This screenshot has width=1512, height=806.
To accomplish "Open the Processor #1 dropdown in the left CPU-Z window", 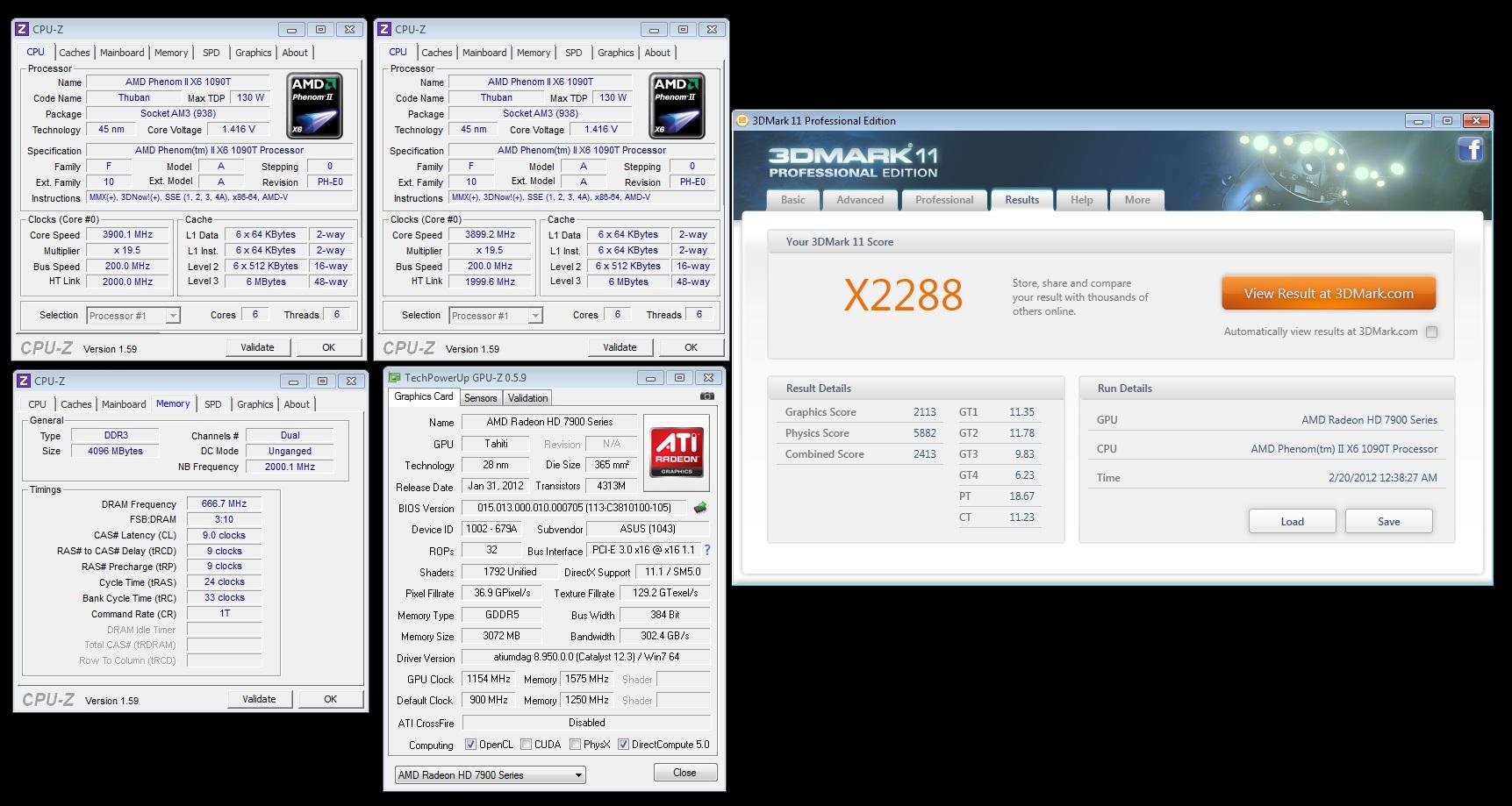I will [133, 316].
